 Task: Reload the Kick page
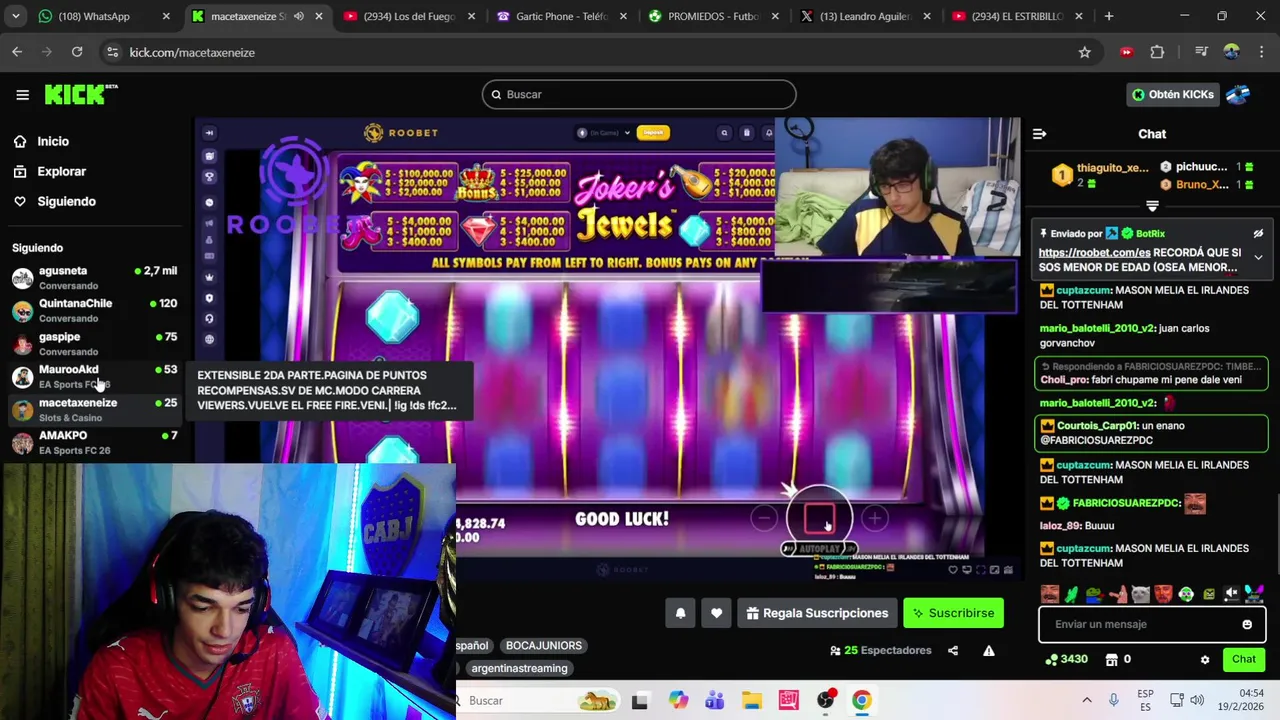click(x=77, y=52)
